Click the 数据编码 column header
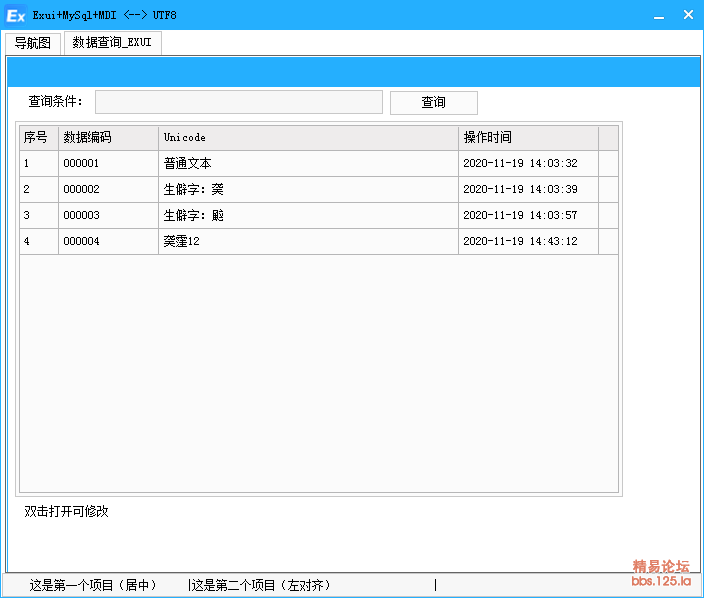704x598 pixels. [108, 137]
